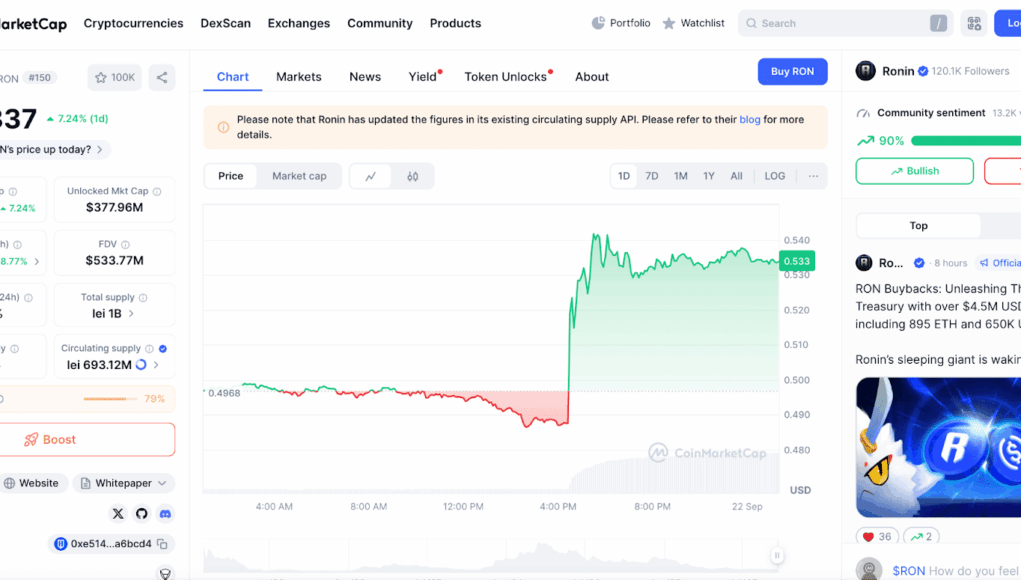Switch to the News tab

pyautogui.click(x=365, y=77)
